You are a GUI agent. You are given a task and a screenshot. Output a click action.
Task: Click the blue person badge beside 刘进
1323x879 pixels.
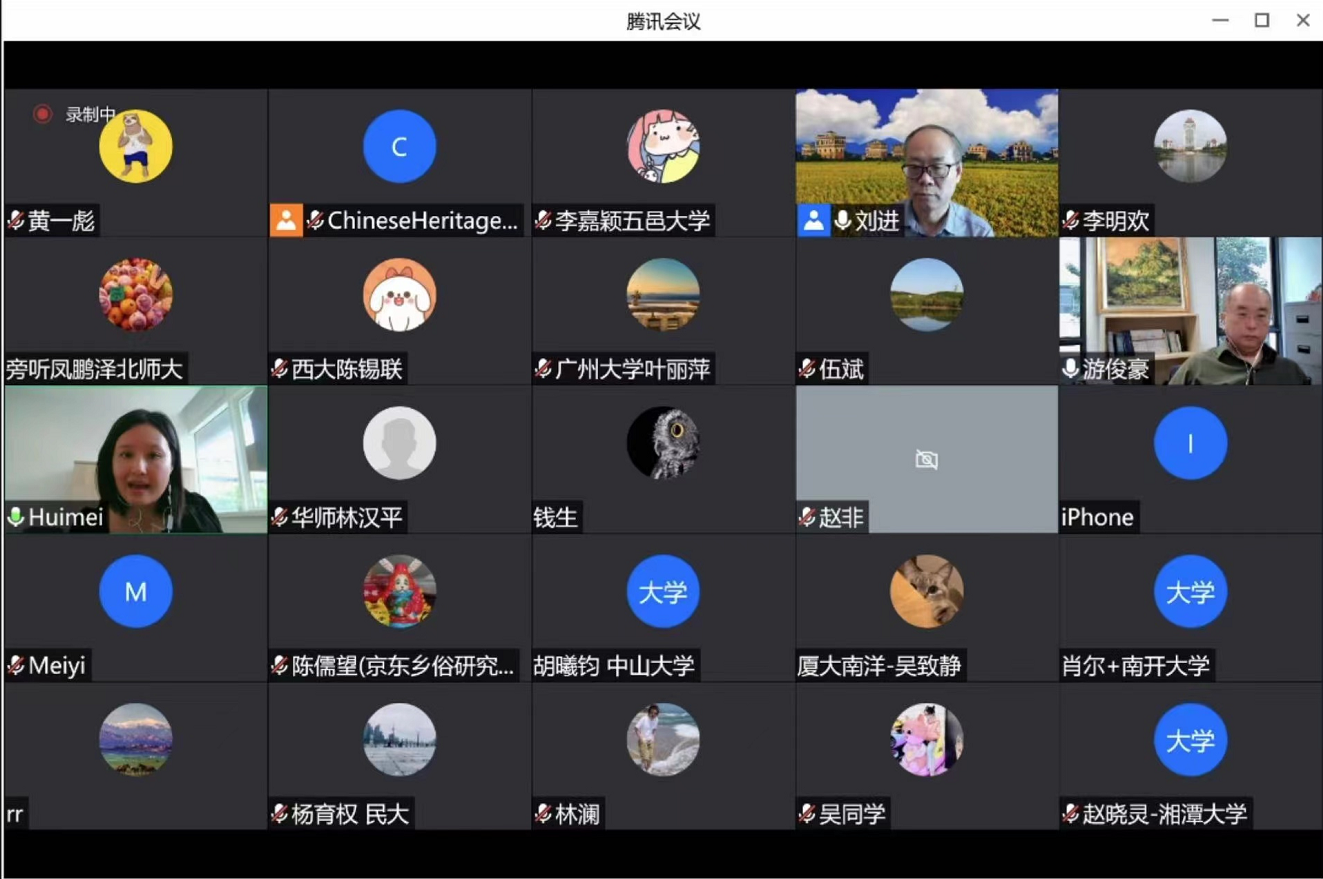[x=813, y=221]
